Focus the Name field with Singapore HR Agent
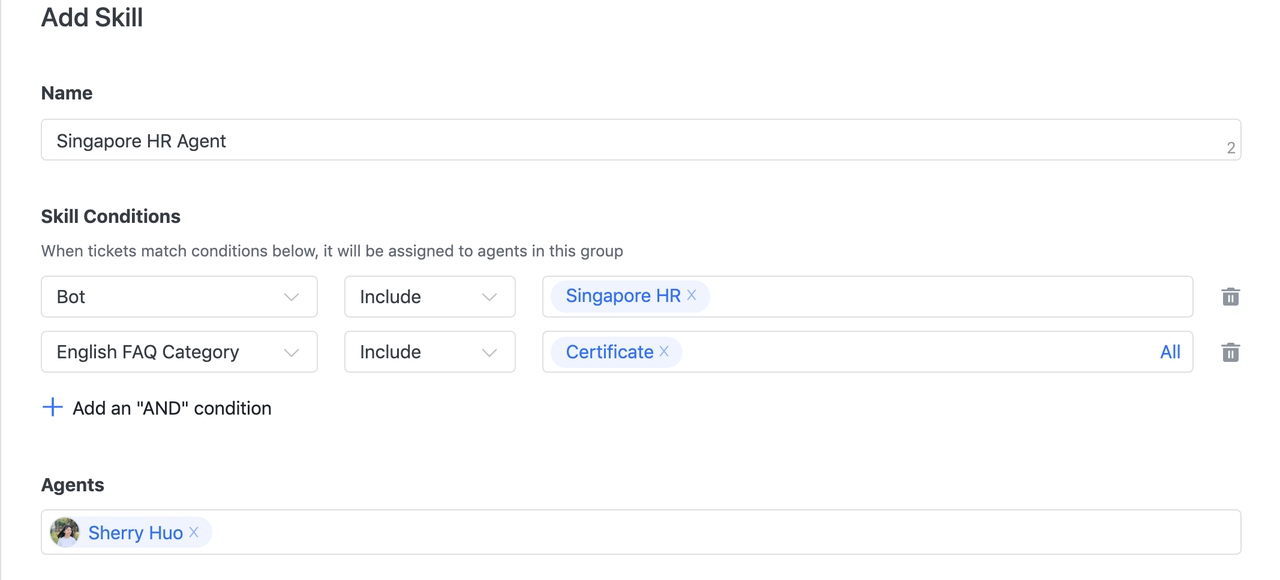This screenshot has width=1280, height=580. 640,141
